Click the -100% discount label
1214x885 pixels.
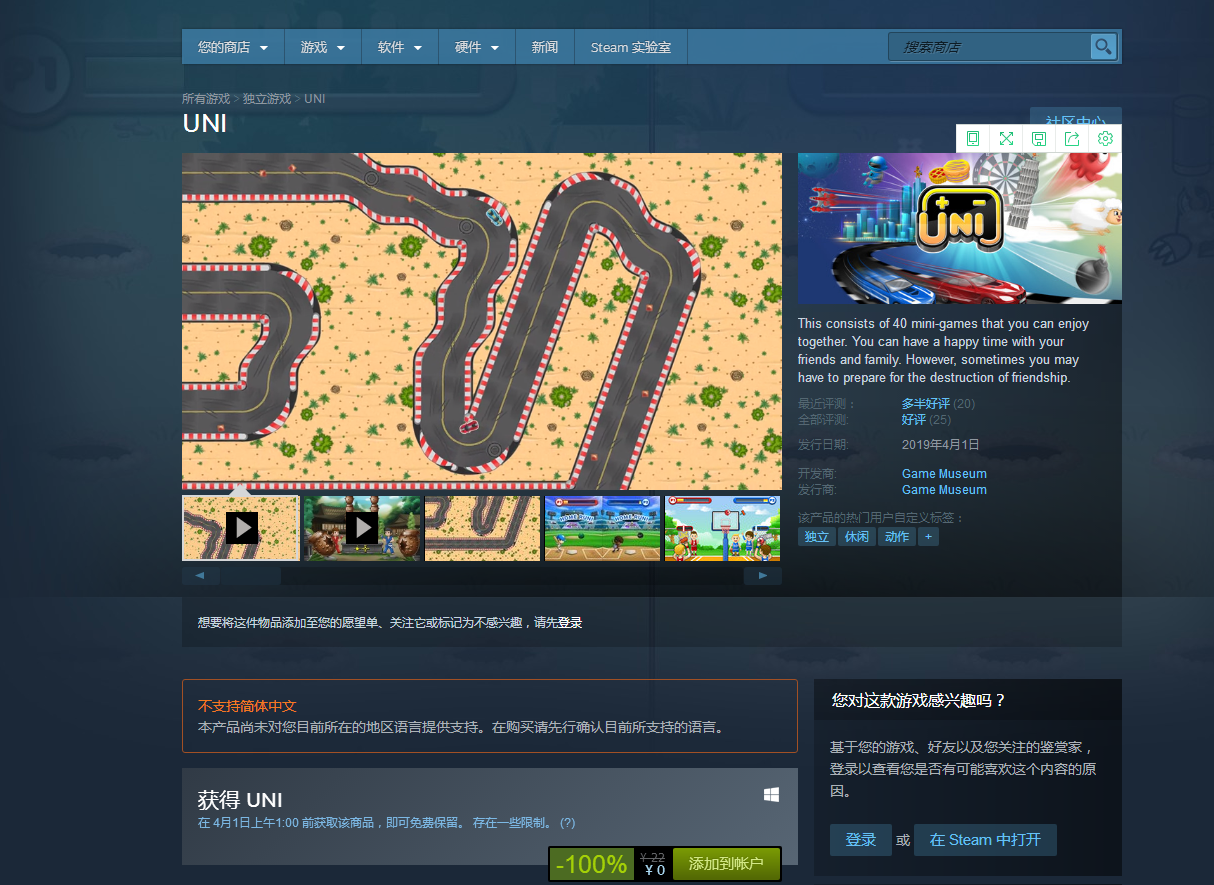[x=592, y=864]
